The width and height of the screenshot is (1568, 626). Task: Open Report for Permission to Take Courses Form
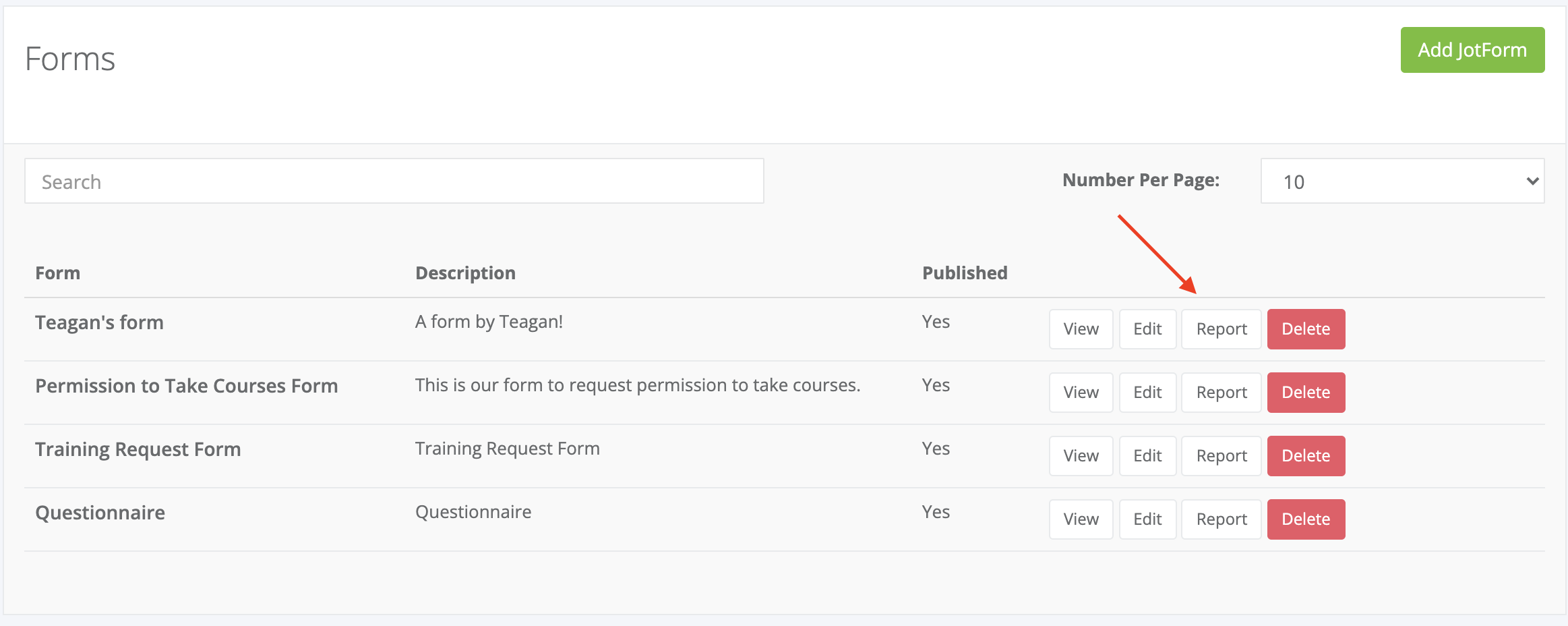(x=1222, y=393)
